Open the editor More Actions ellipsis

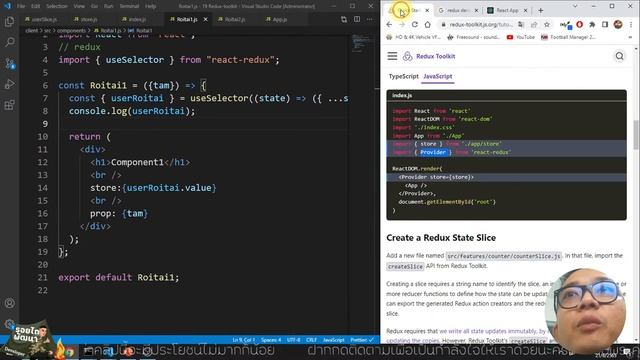tap(369, 19)
